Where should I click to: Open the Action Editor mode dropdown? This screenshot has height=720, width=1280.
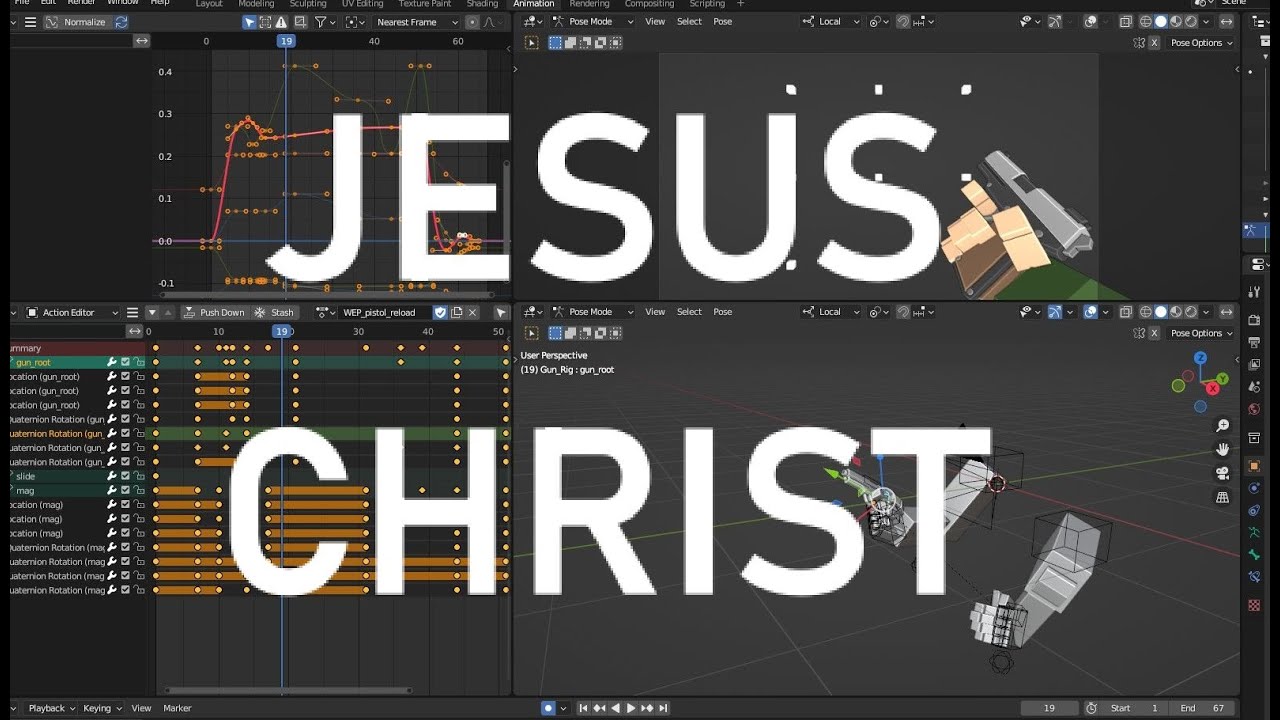(x=73, y=313)
